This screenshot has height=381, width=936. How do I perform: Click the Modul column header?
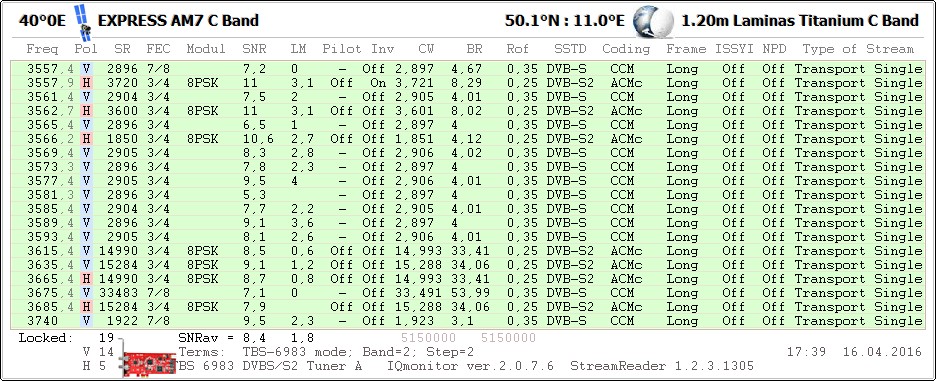pos(206,49)
